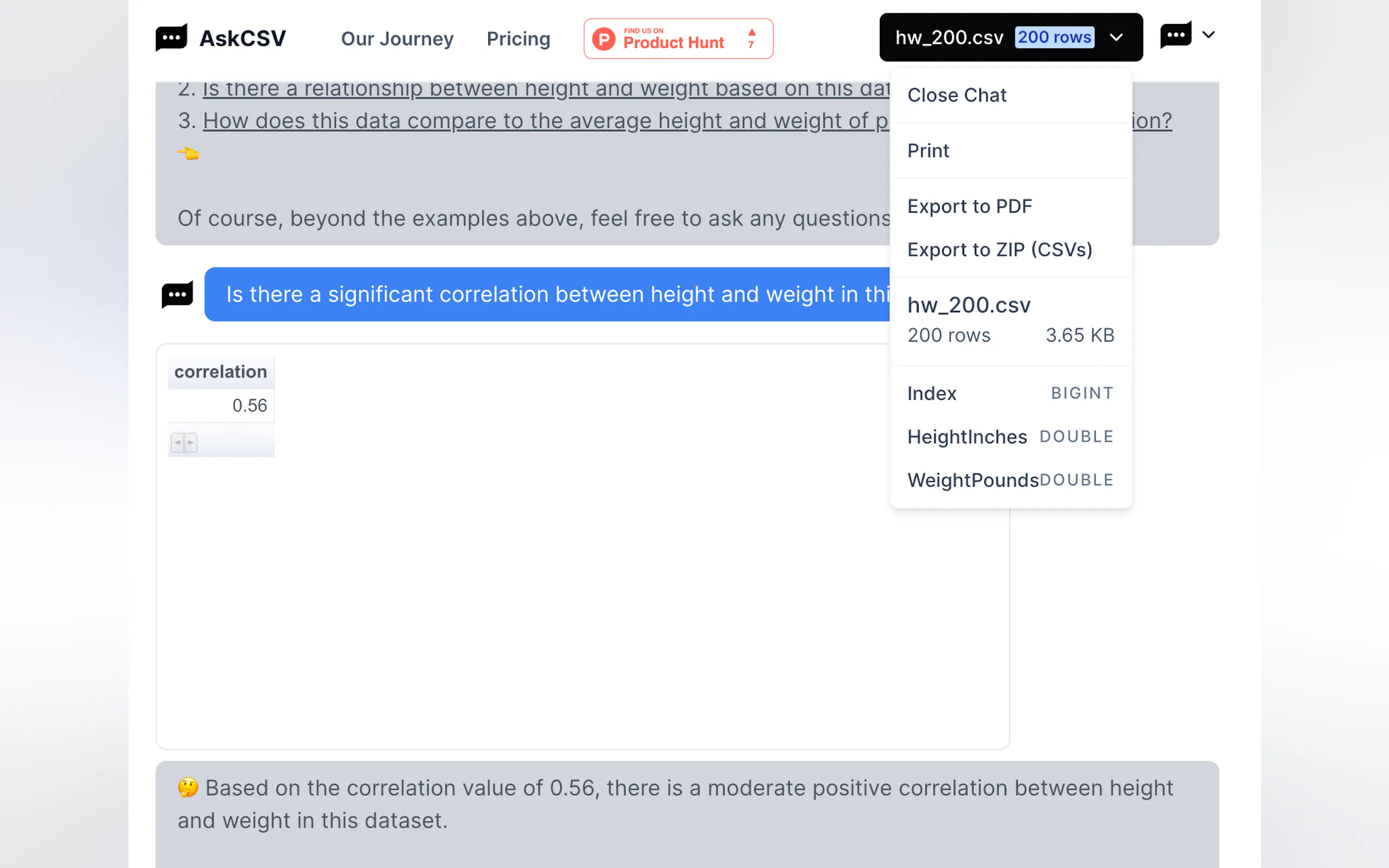Viewport: 1389px width, 868px height.
Task: Collapse the hw_200.csv file dropdown
Action: (x=1116, y=38)
